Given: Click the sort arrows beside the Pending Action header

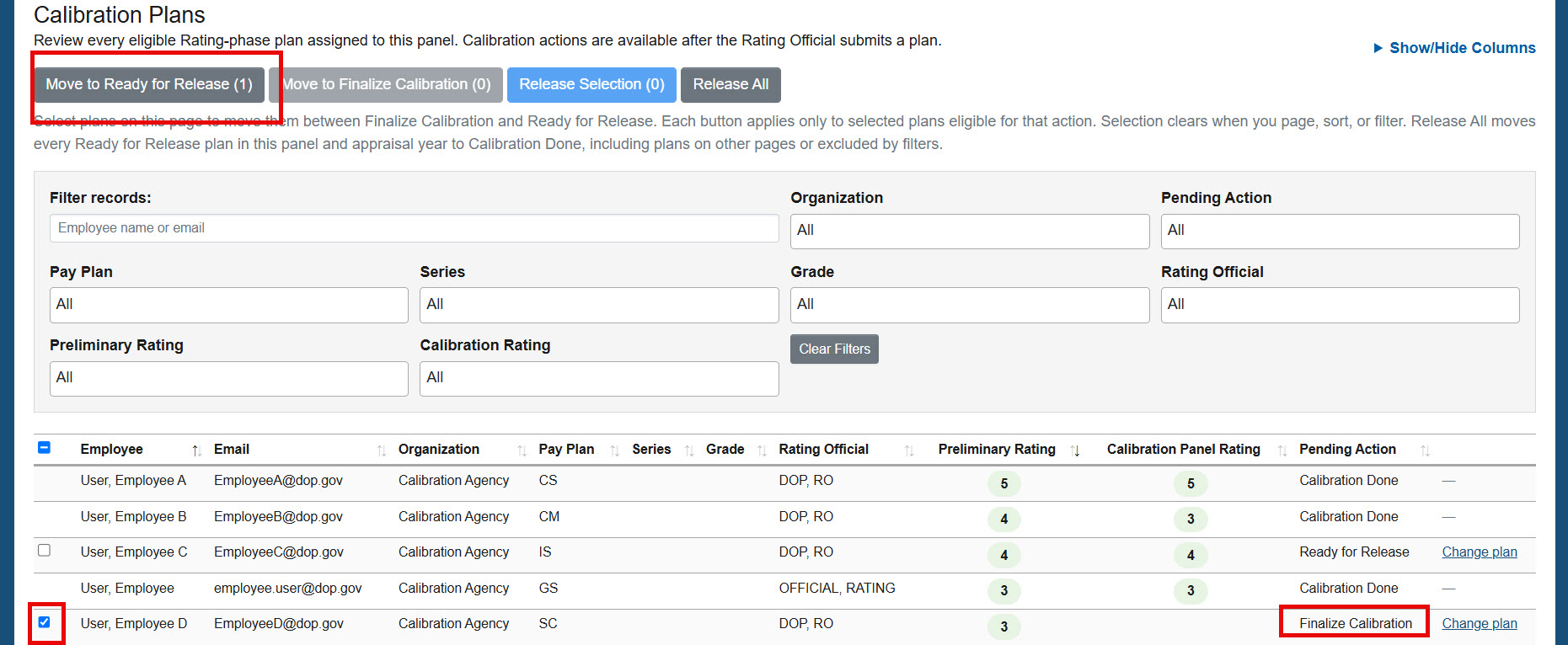Looking at the screenshot, I should pyautogui.click(x=1425, y=450).
